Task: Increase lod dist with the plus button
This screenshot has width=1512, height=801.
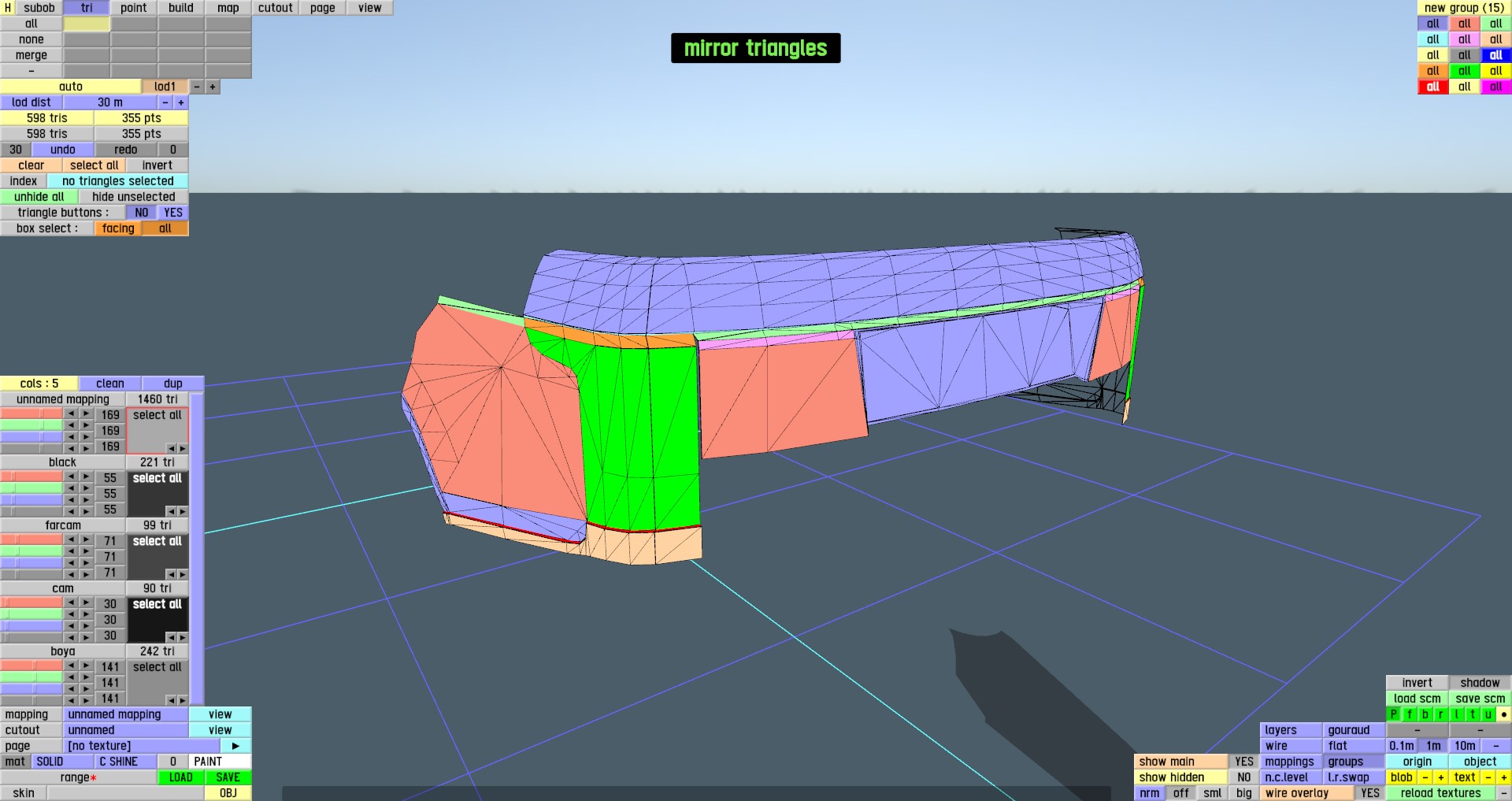Action: click(x=181, y=102)
